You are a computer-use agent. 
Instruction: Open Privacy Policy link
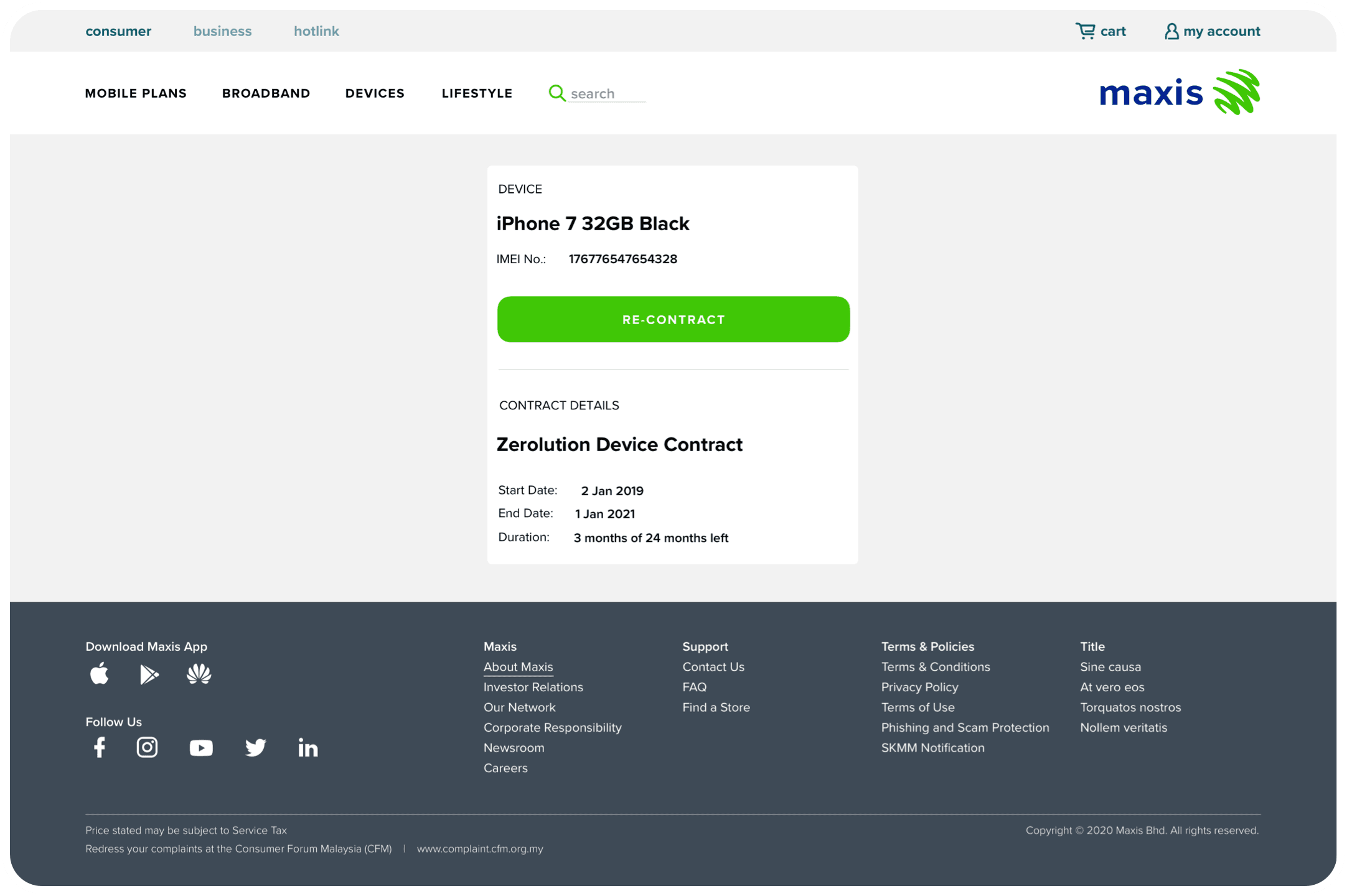[x=920, y=687]
